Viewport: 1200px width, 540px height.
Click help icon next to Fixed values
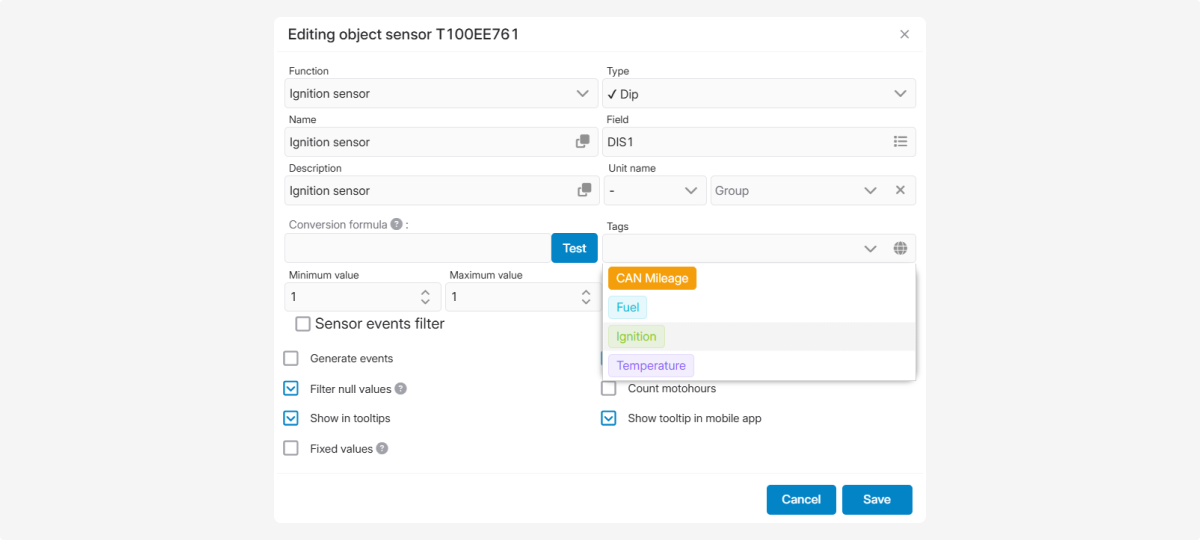coord(382,449)
